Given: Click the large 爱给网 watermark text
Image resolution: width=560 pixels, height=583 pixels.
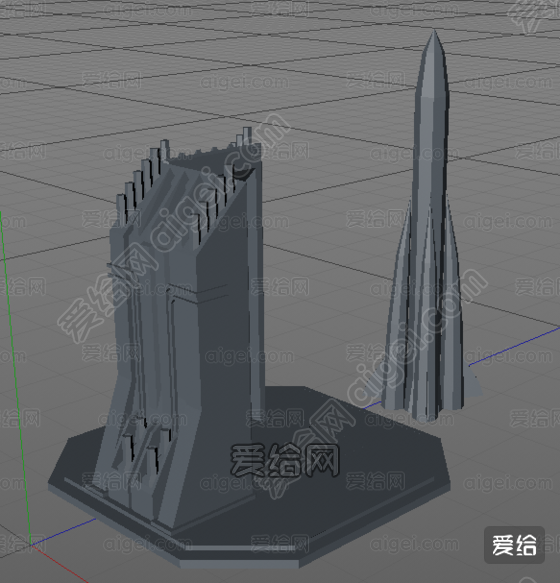Looking at the screenshot, I should tap(284, 460).
